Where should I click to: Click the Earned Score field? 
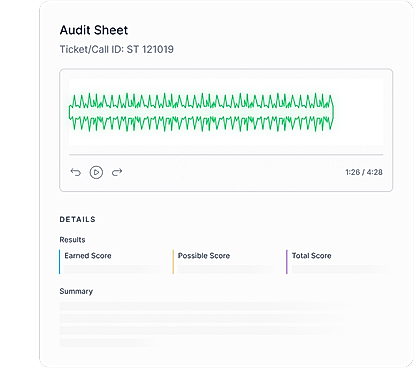tap(112, 262)
